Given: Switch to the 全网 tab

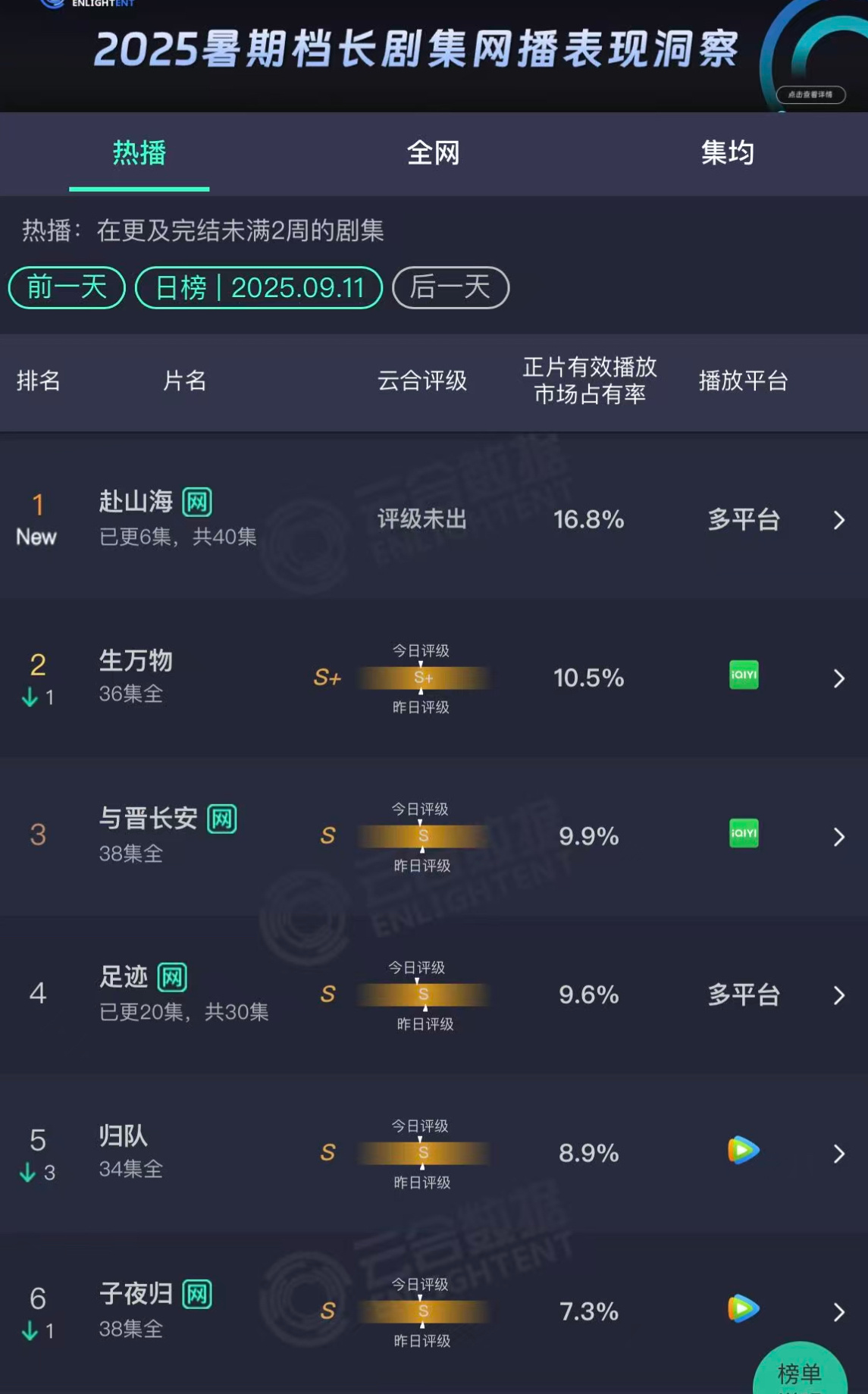Looking at the screenshot, I should click(x=434, y=153).
